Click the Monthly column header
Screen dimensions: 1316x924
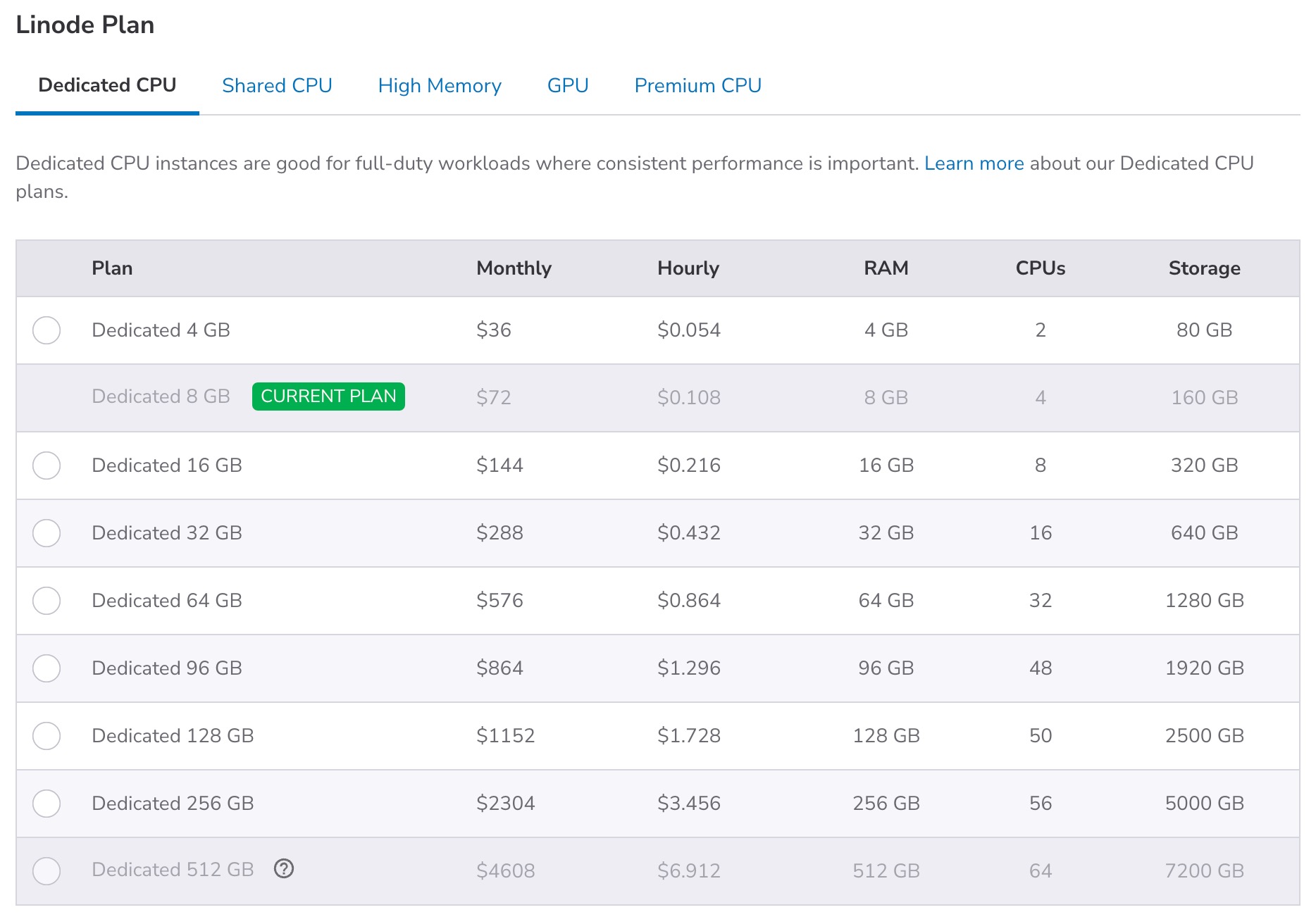tap(514, 268)
